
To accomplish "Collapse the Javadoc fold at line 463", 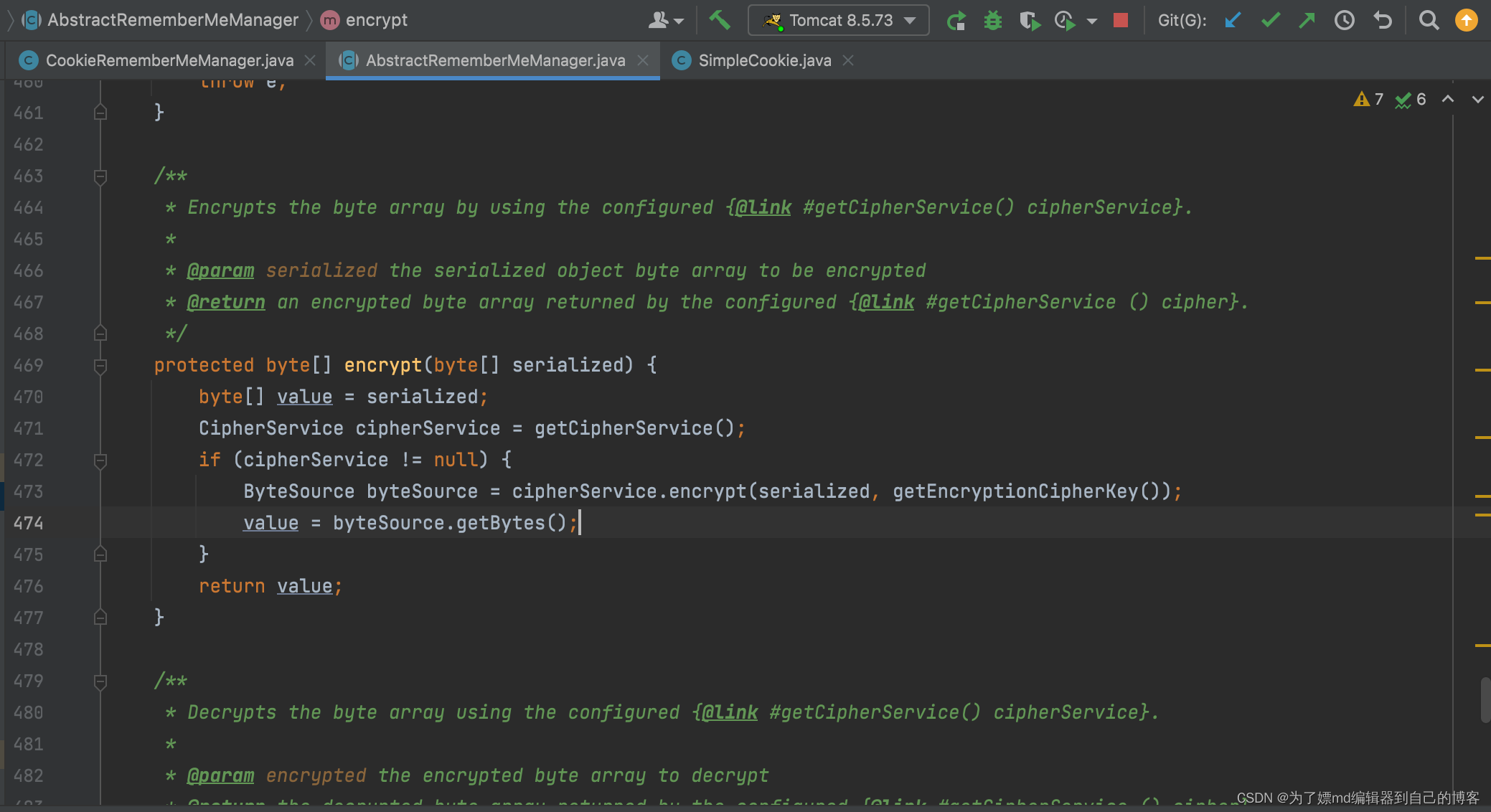I will pos(100,176).
